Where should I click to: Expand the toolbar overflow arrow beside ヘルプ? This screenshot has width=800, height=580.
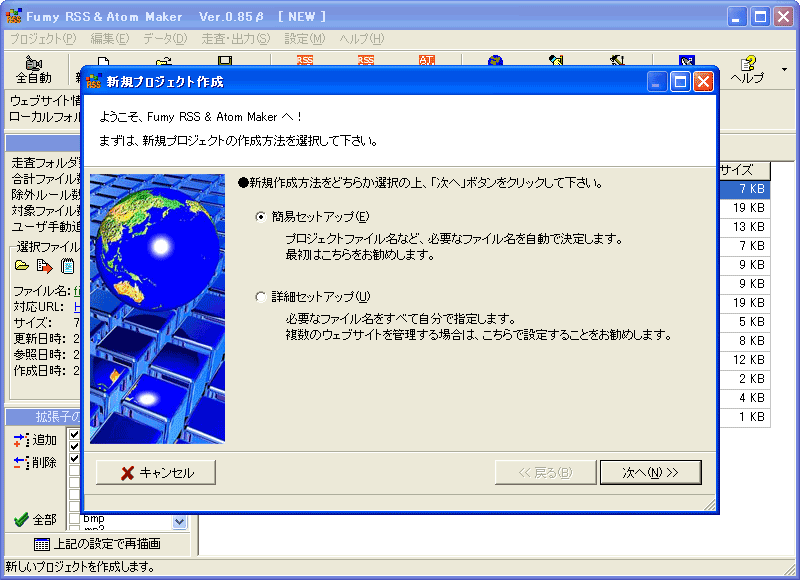click(x=785, y=69)
